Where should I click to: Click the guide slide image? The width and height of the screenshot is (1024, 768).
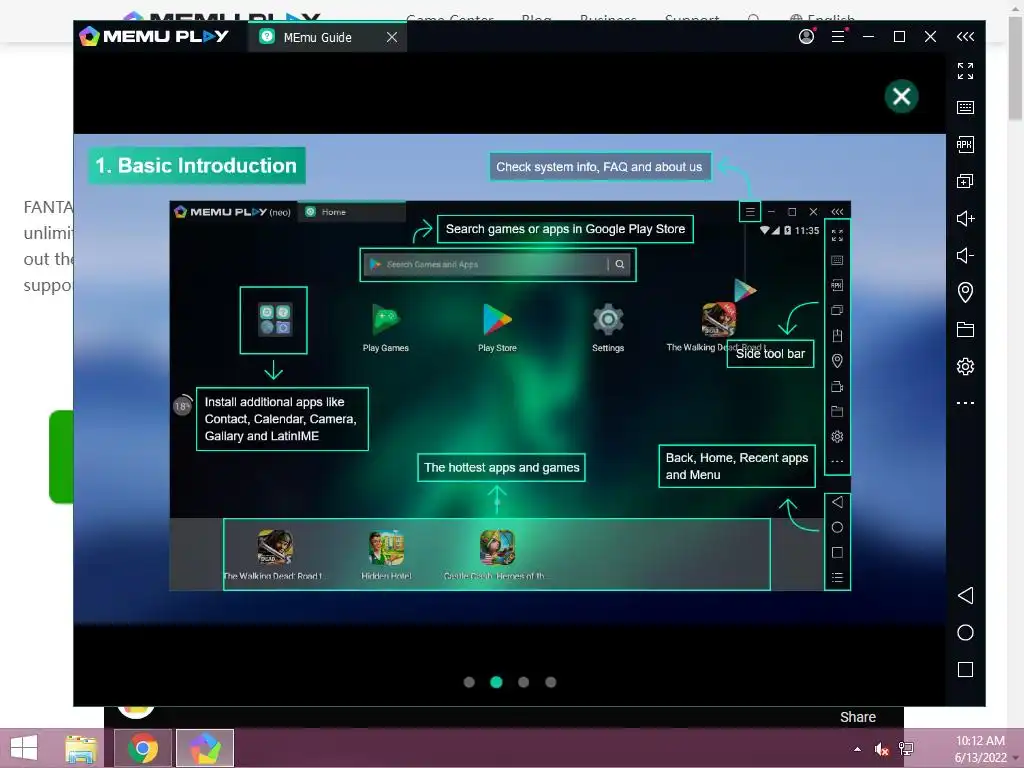[509, 379]
